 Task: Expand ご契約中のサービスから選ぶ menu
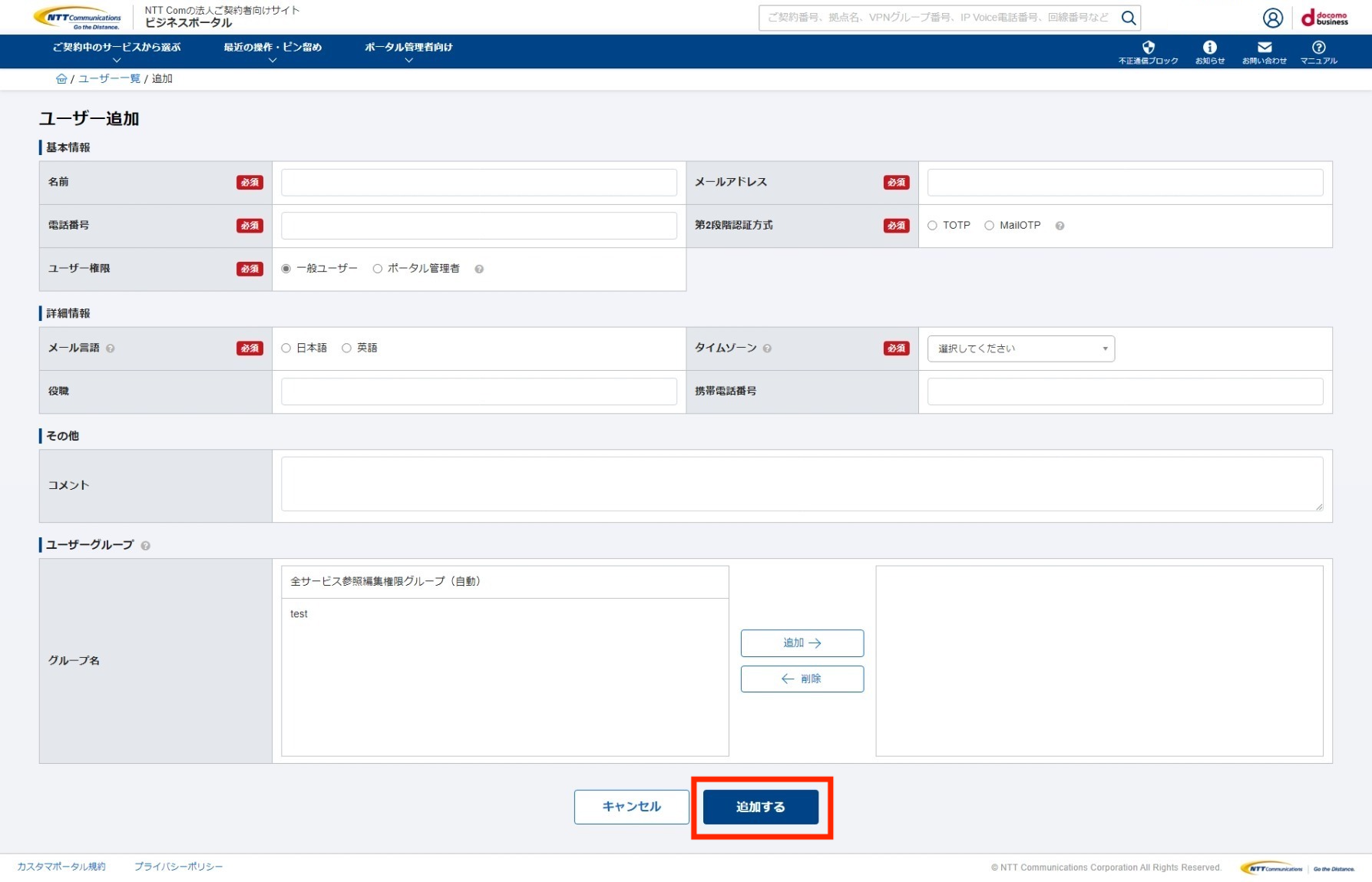point(117,51)
